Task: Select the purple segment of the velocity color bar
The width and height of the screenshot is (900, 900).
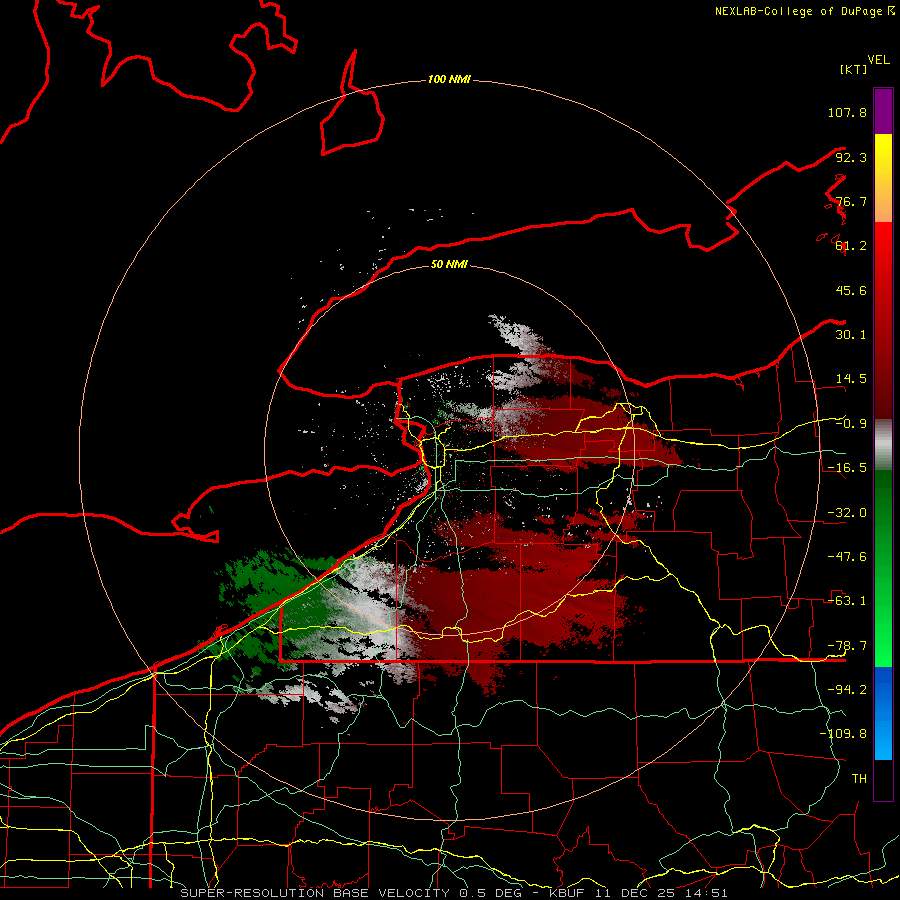Action: [883, 111]
